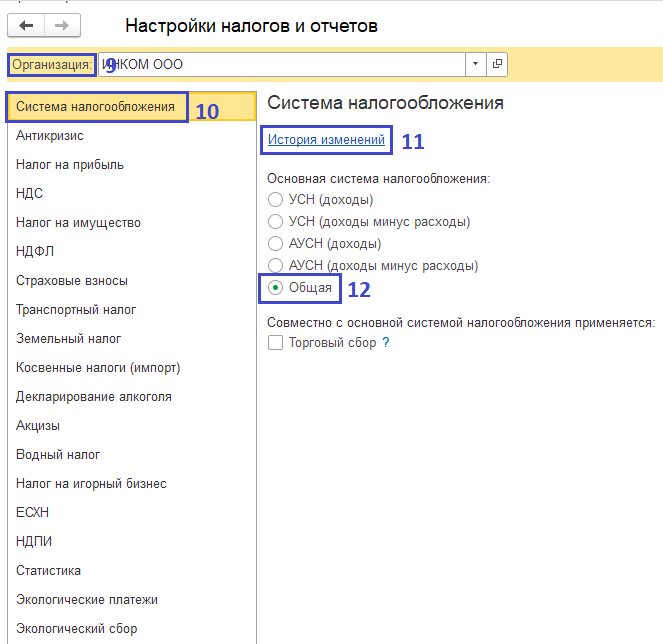Select Страховые взносы in sidebar
Viewport: 663px width, 644px height.
coord(72,281)
